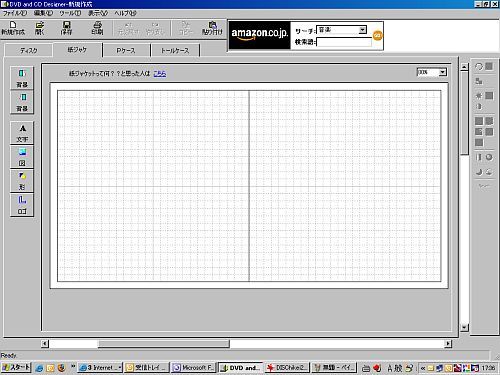Select the ロゴ tool below the shape tool
500x375 pixels.
[x=22, y=205]
